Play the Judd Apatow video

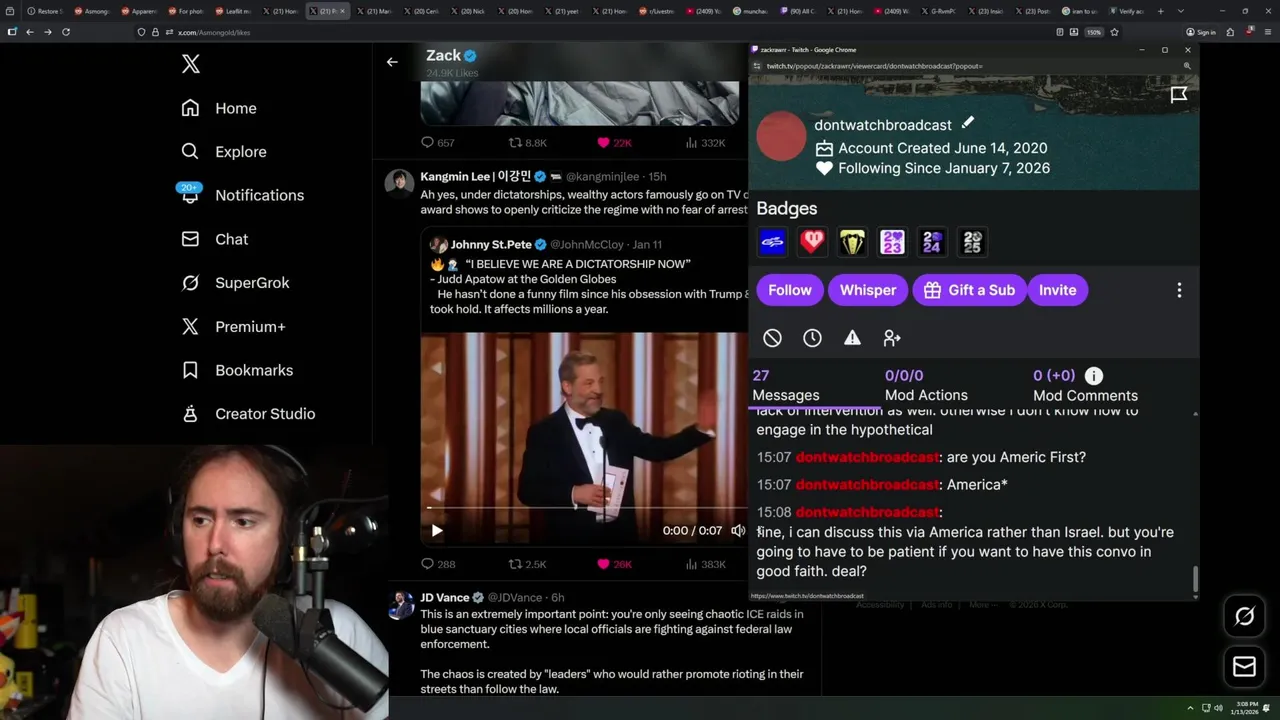[x=437, y=530]
